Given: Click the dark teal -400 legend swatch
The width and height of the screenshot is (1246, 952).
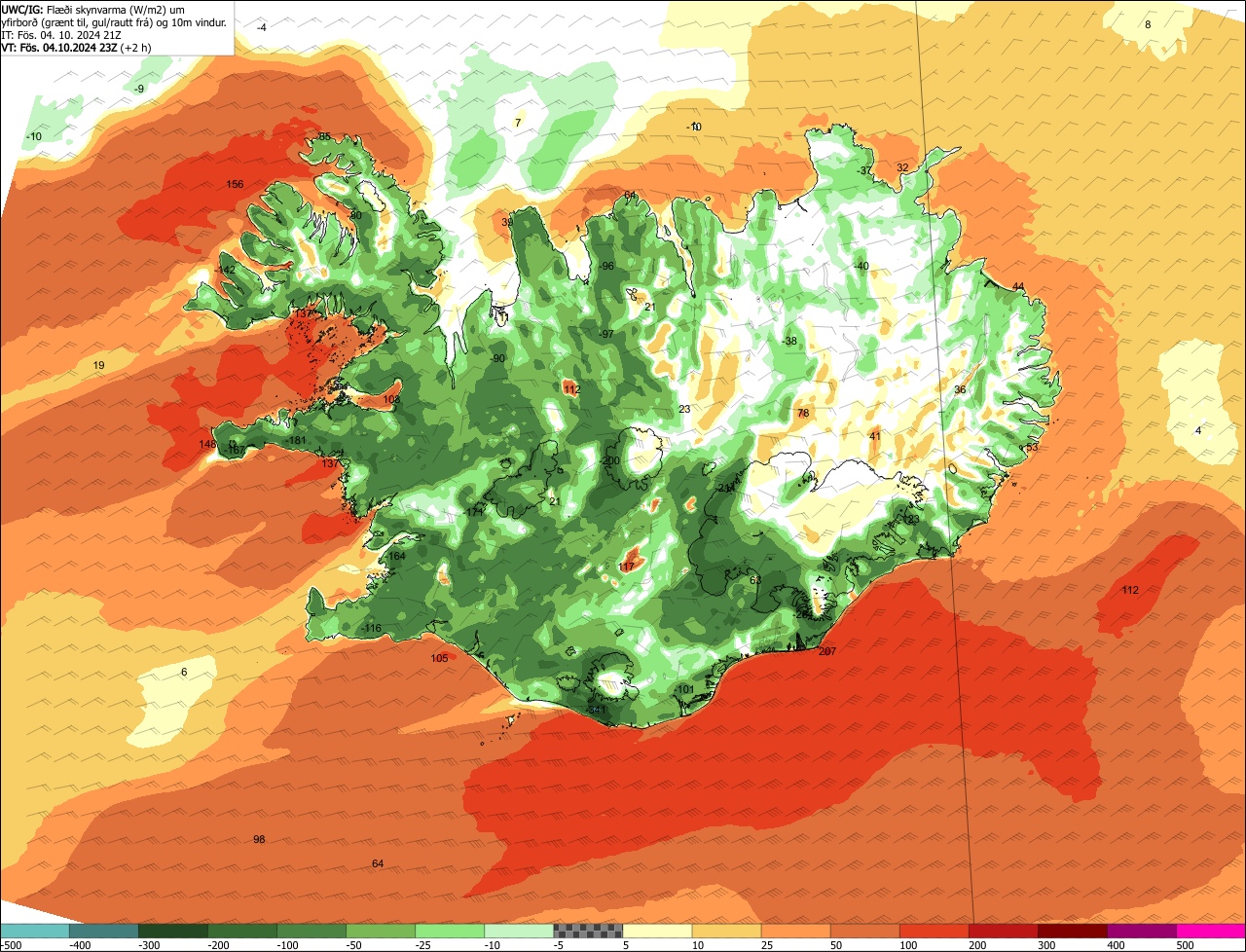Looking at the screenshot, I should (104, 931).
